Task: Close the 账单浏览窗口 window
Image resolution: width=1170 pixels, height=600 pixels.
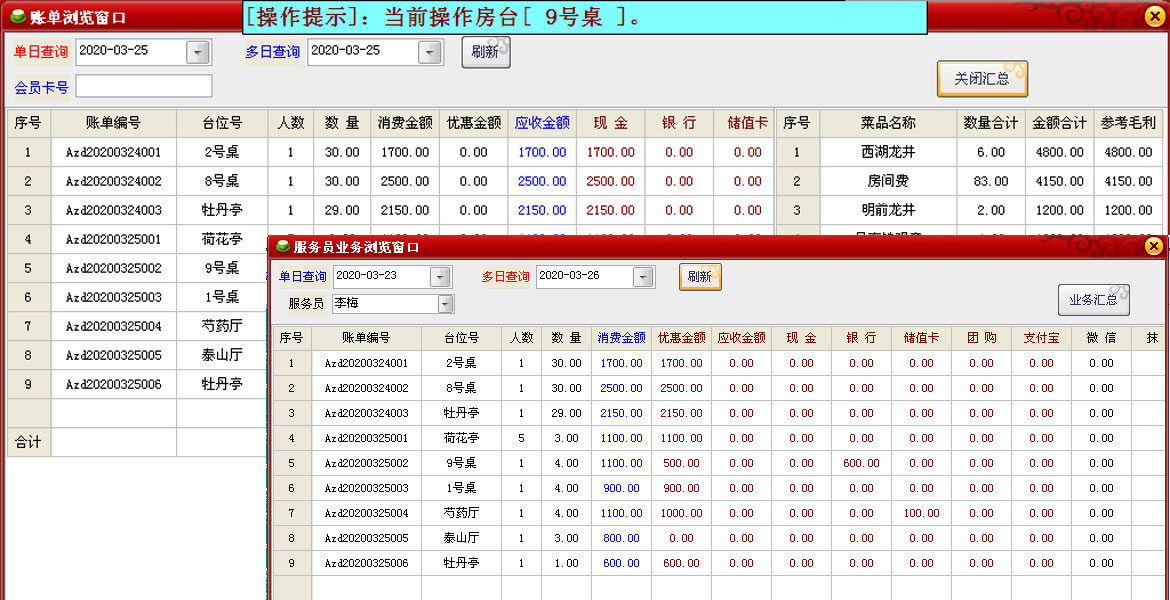Action: coord(1154,16)
